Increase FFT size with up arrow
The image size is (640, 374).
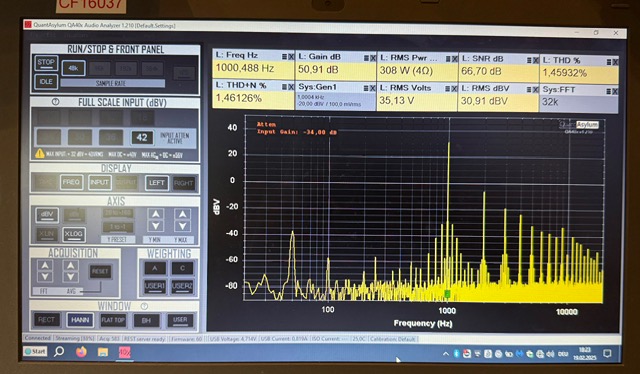pyautogui.click(x=44, y=265)
